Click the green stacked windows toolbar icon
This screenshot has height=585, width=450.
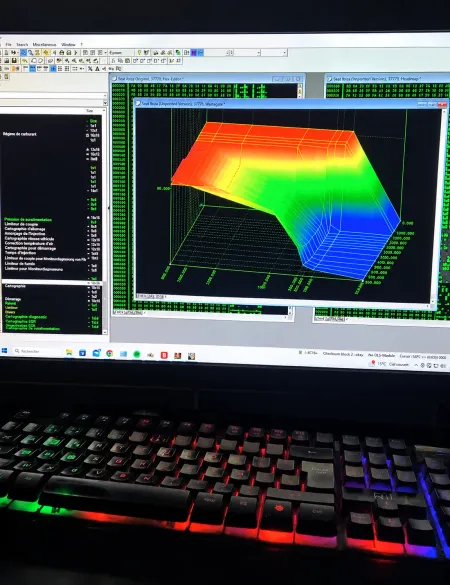point(178,53)
